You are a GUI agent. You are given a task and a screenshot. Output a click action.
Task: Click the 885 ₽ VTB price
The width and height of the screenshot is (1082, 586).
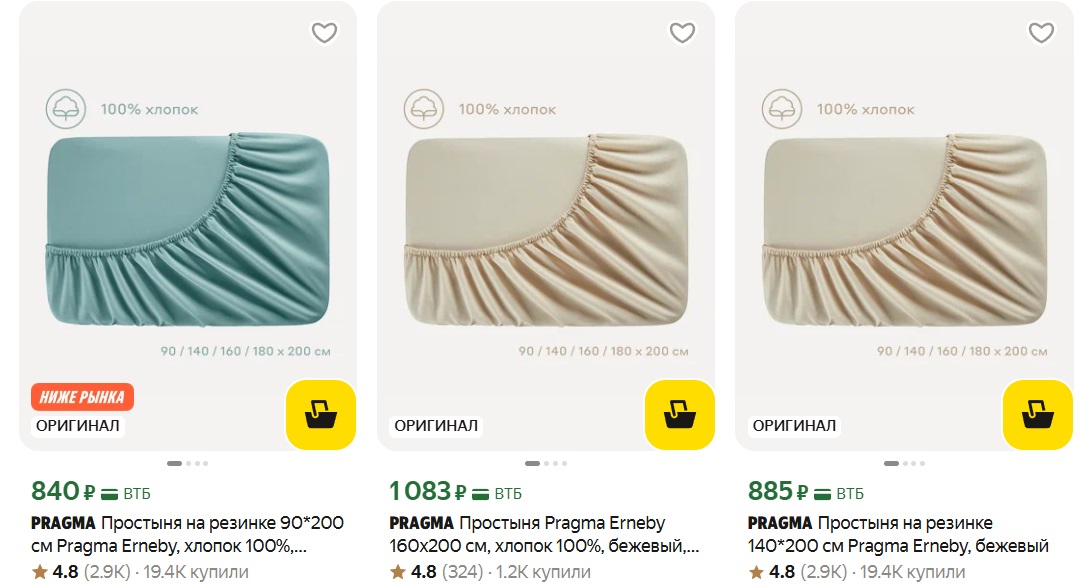point(806,491)
